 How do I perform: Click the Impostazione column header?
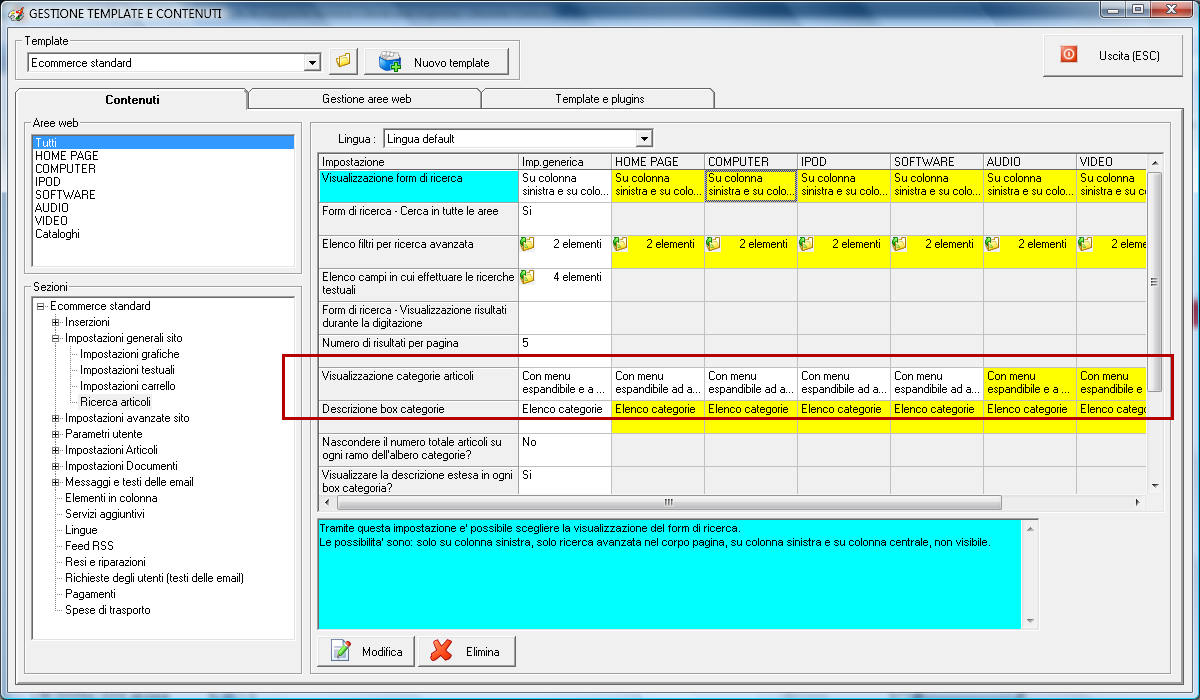418,161
